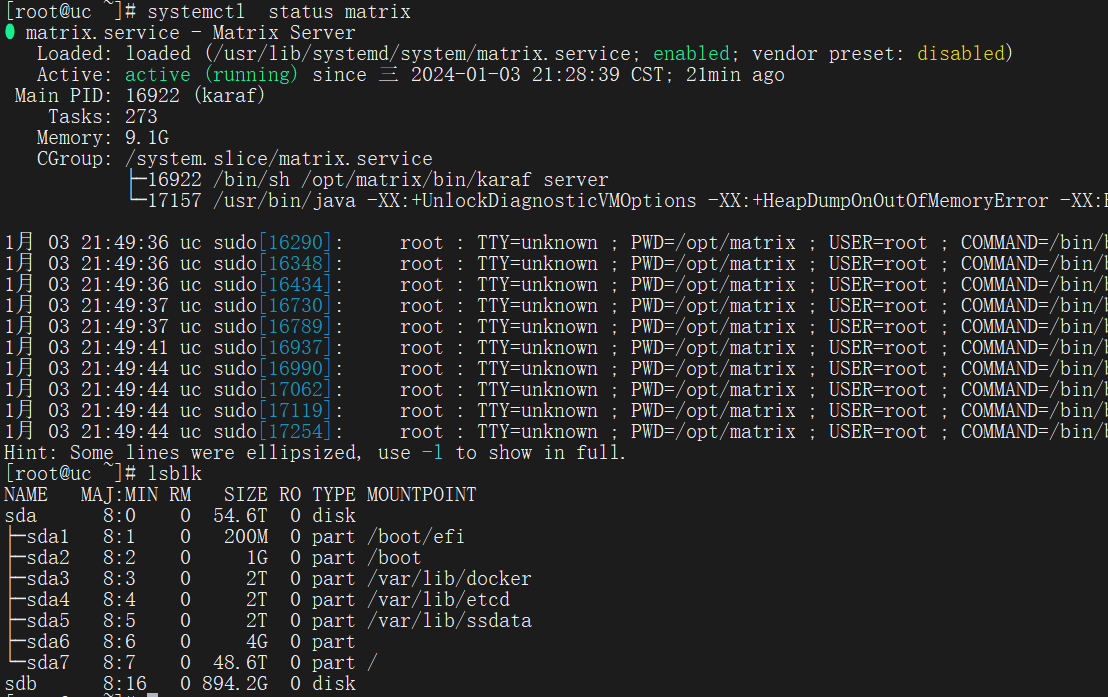Click the MOUNTPOINT column header
The width and height of the screenshot is (1108, 697).
click(421, 495)
